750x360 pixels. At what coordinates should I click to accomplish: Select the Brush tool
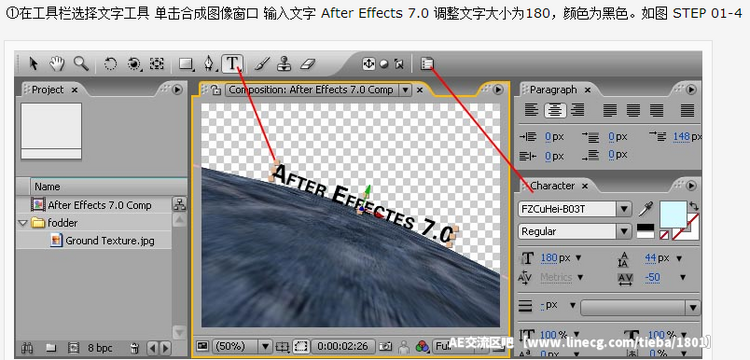click(x=262, y=64)
